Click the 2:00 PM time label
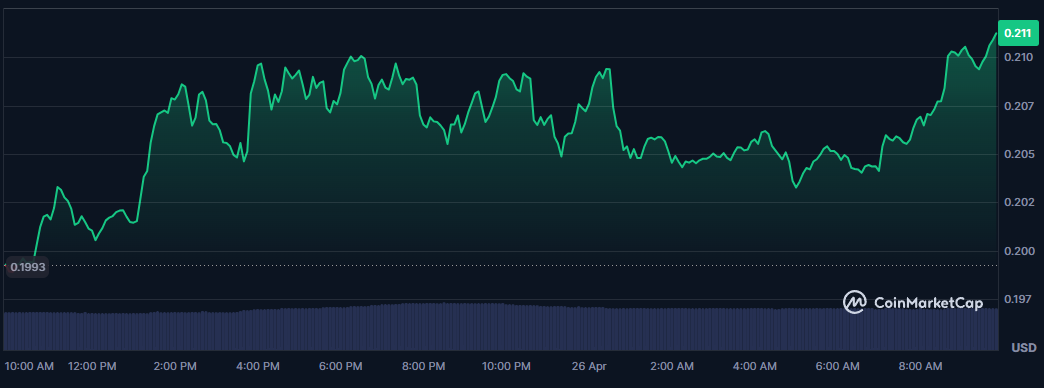The width and height of the screenshot is (1044, 388). tap(175, 367)
